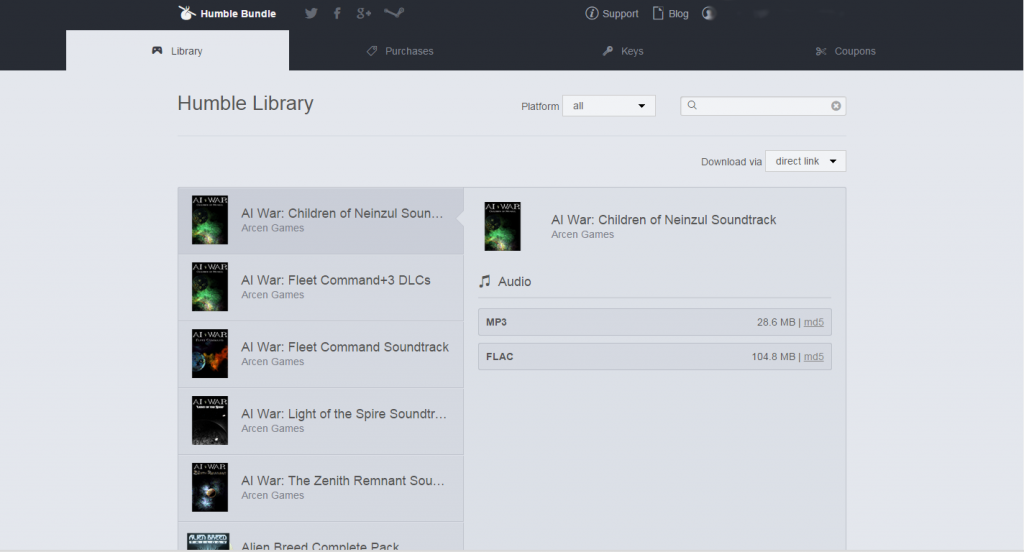The image size is (1024, 552).
Task: Click the '28.6 MB' file size
Action: coord(776,322)
